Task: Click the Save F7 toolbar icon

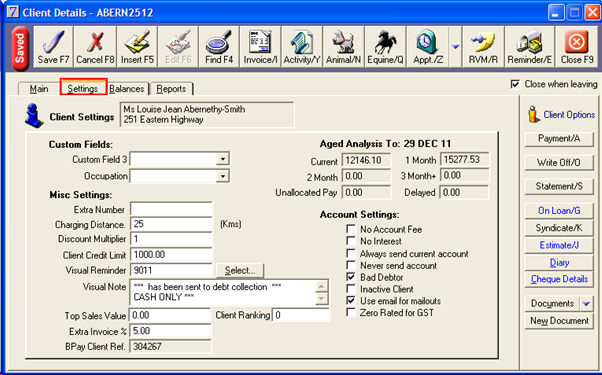Action: click(x=53, y=47)
